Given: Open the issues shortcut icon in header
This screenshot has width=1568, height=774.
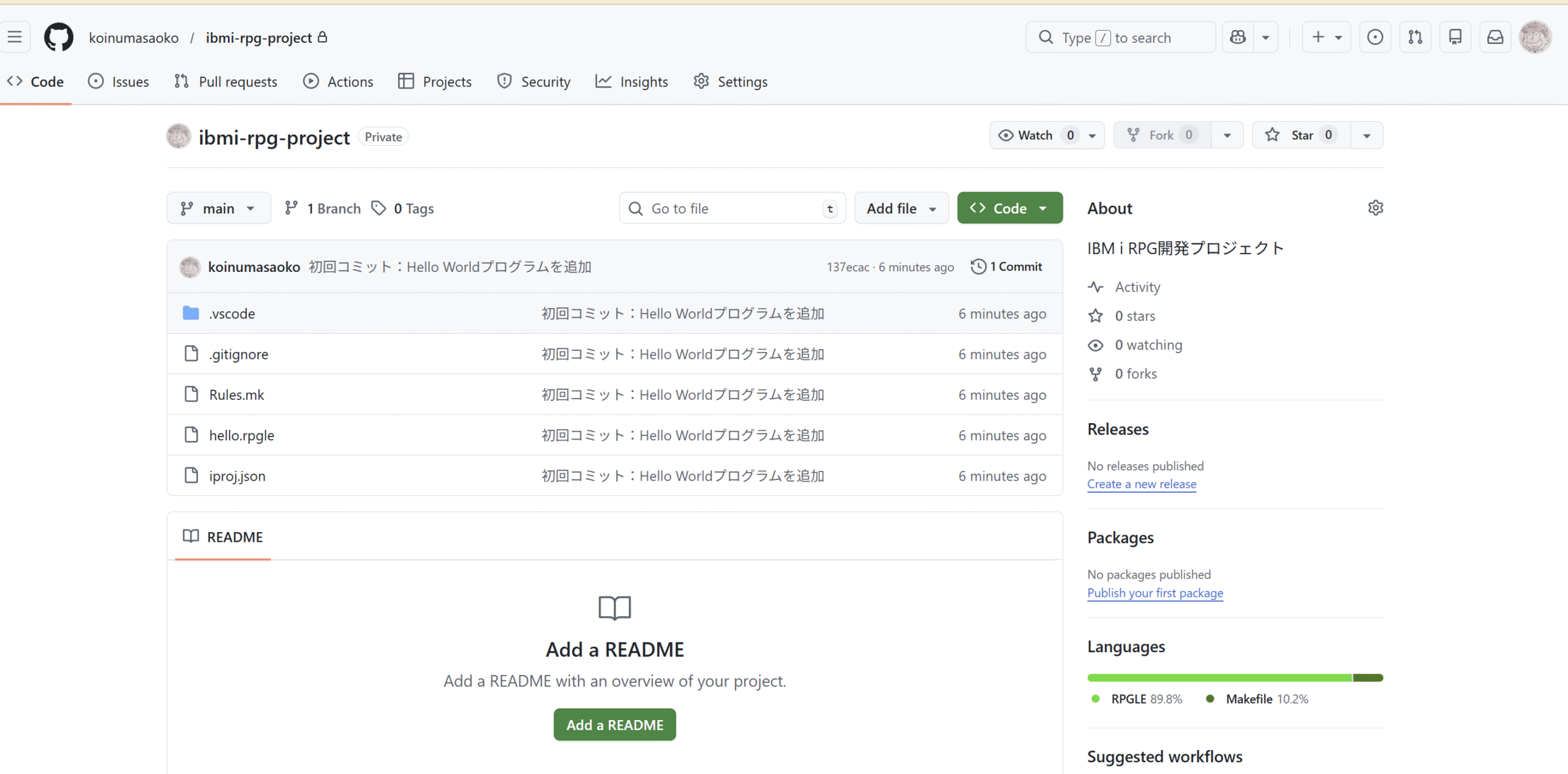Looking at the screenshot, I should click(x=1375, y=37).
